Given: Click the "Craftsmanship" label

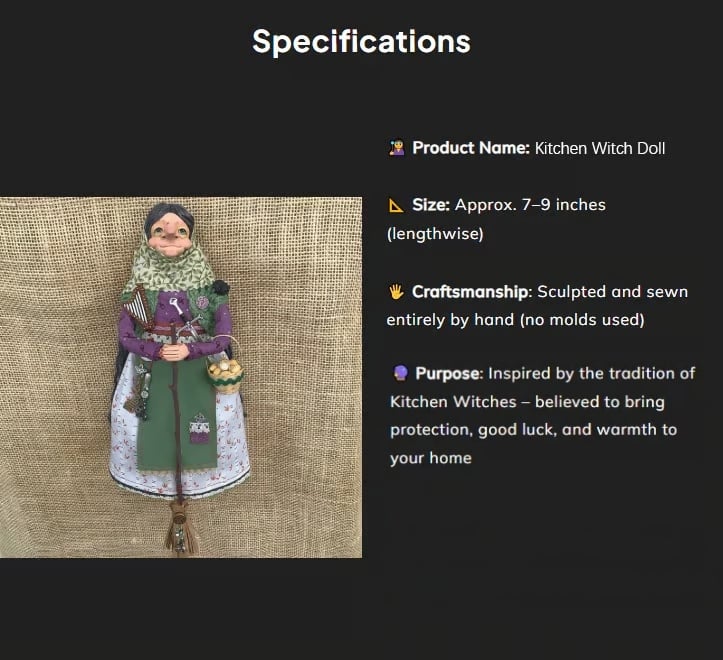Looking at the screenshot, I should [471, 292].
